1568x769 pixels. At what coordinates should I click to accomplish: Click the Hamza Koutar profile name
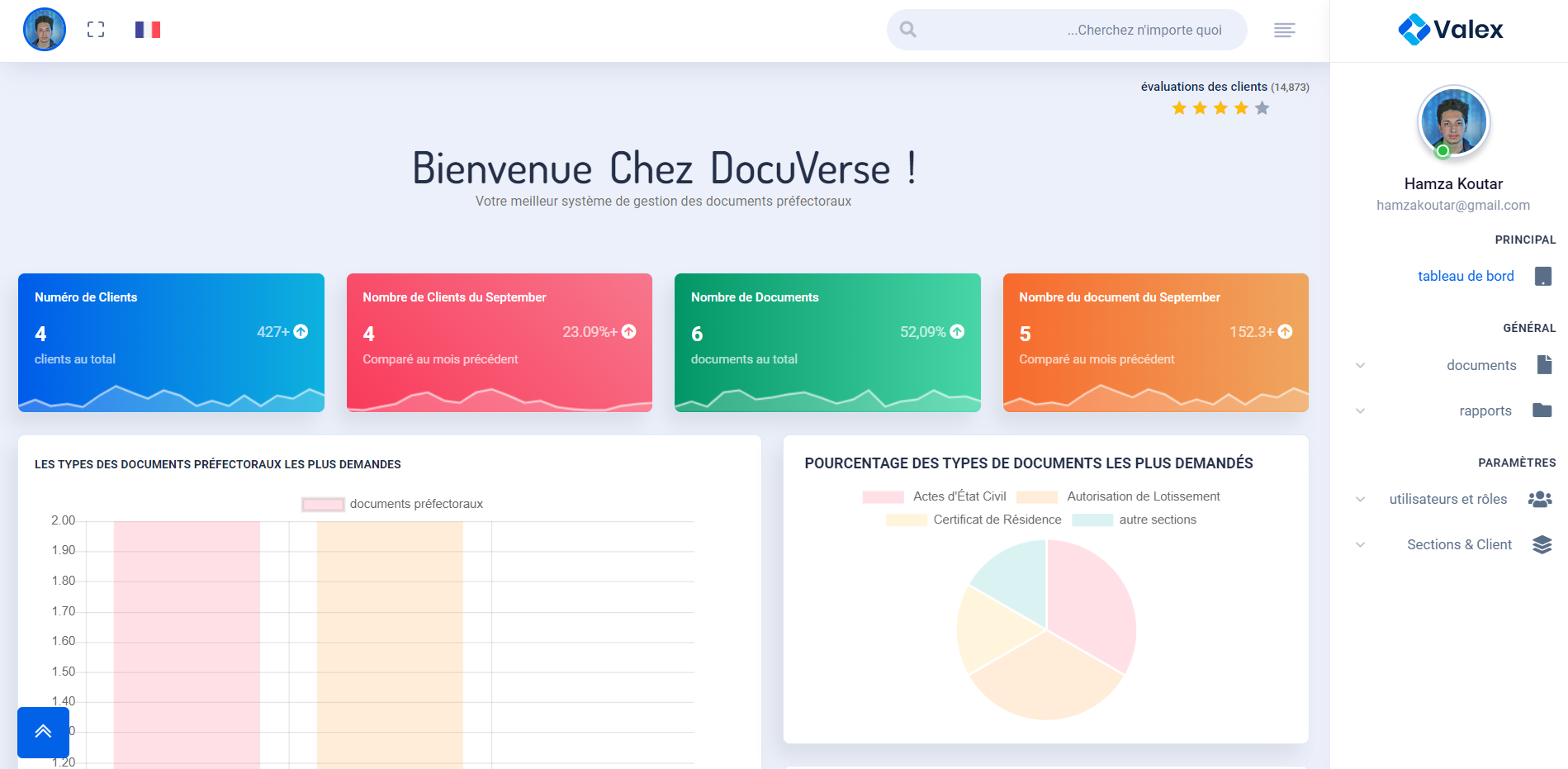point(1453,183)
